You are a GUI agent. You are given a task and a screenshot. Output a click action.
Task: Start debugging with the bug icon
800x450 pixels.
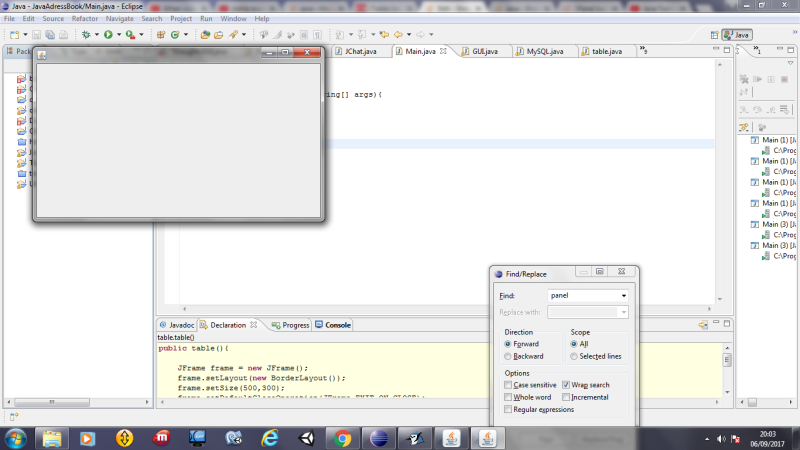86,35
